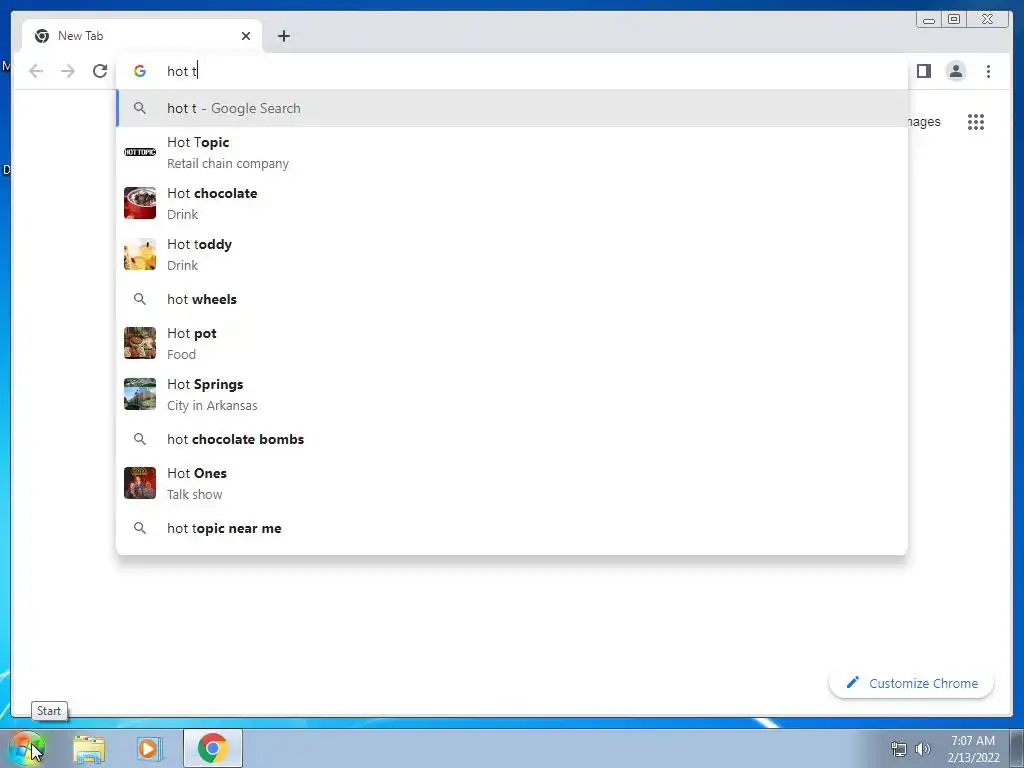Open the Chrome three-dot menu
This screenshot has height=768, width=1024.
(988, 71)
